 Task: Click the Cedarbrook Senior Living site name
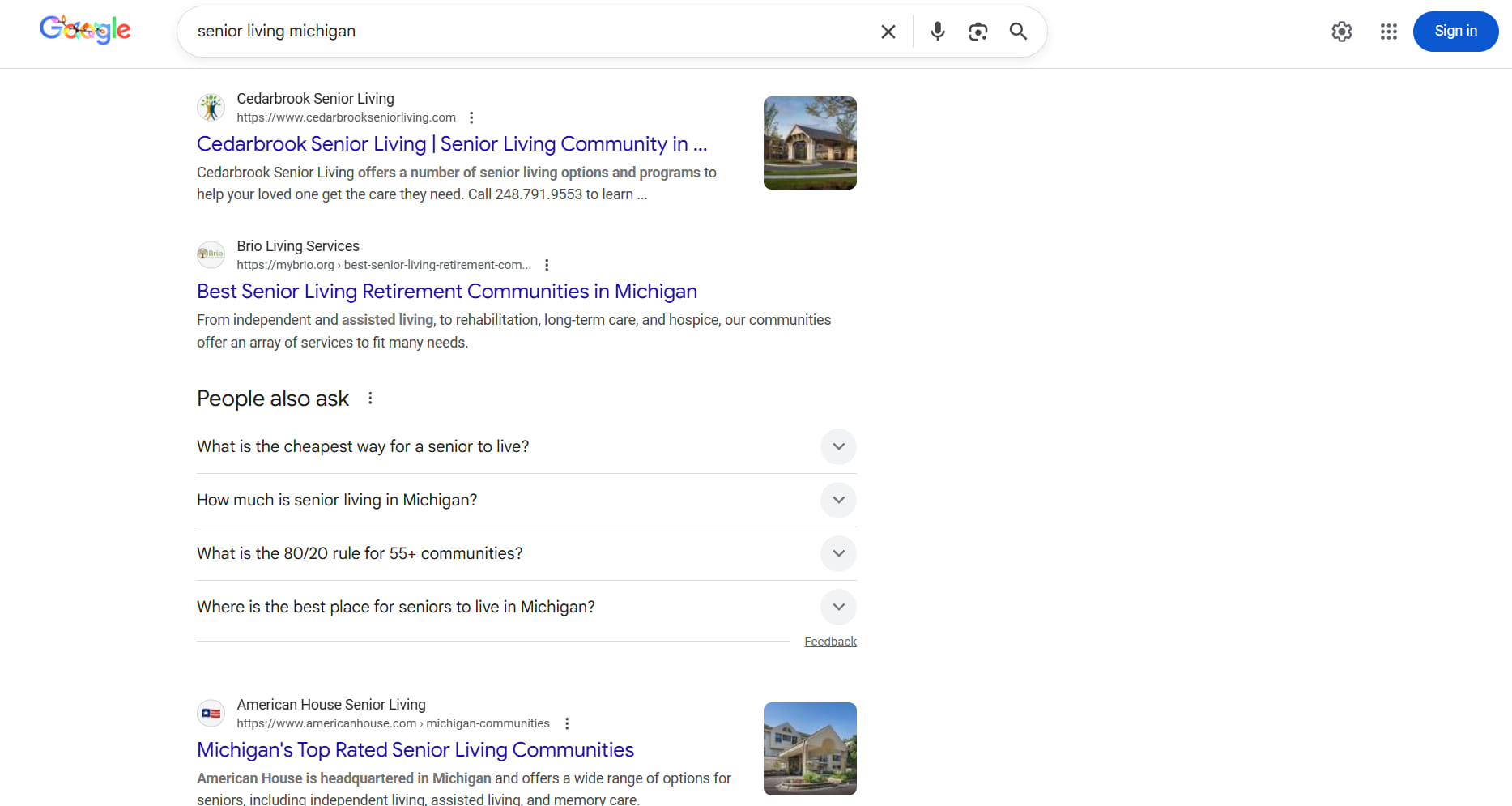315,99
